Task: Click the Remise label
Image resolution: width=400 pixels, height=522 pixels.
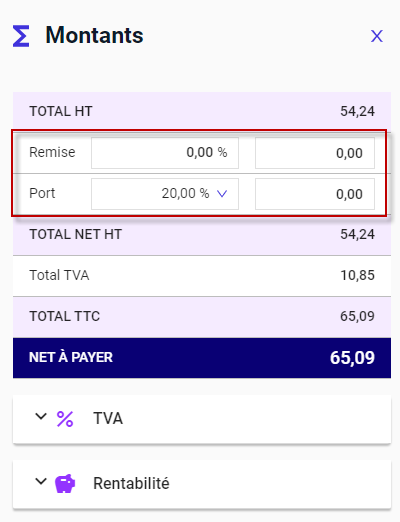Action: (x=52, y=152)
